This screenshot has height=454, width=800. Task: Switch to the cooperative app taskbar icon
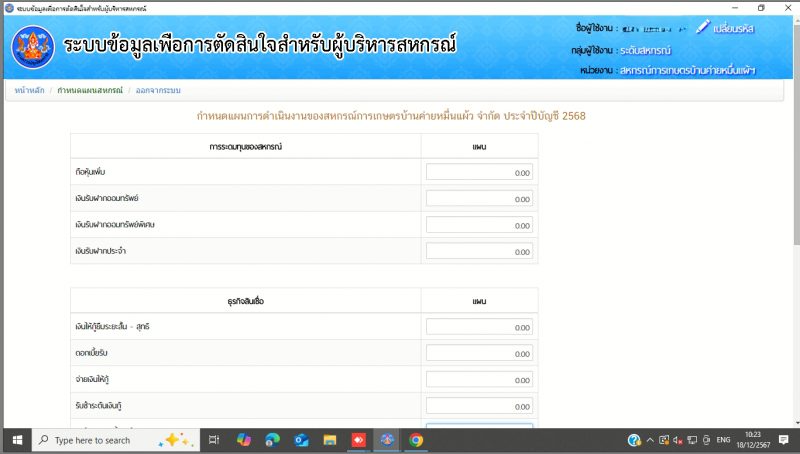(x=387, y=440)
